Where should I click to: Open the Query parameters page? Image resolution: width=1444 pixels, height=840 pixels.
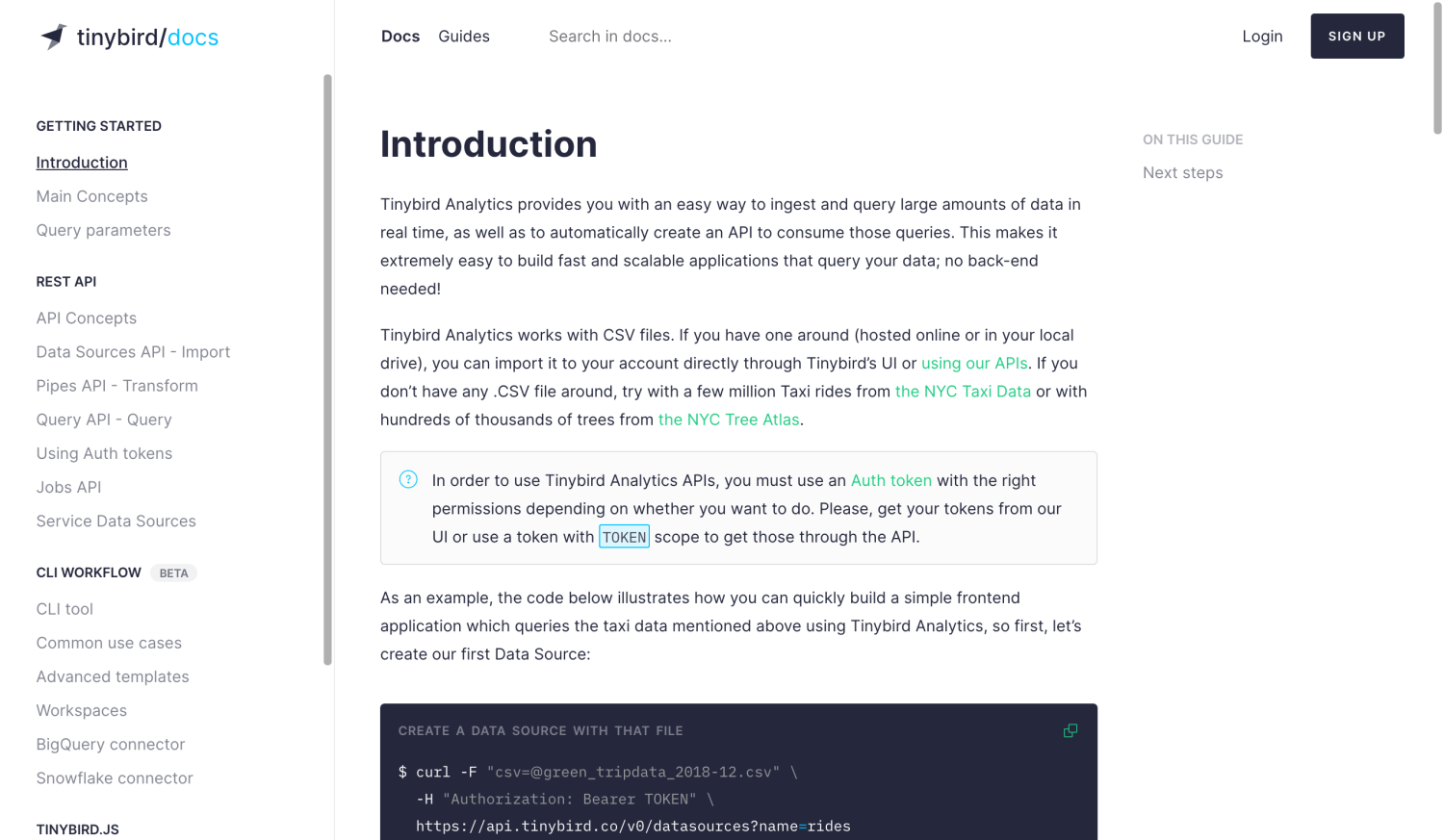click(x=103, y=230)
